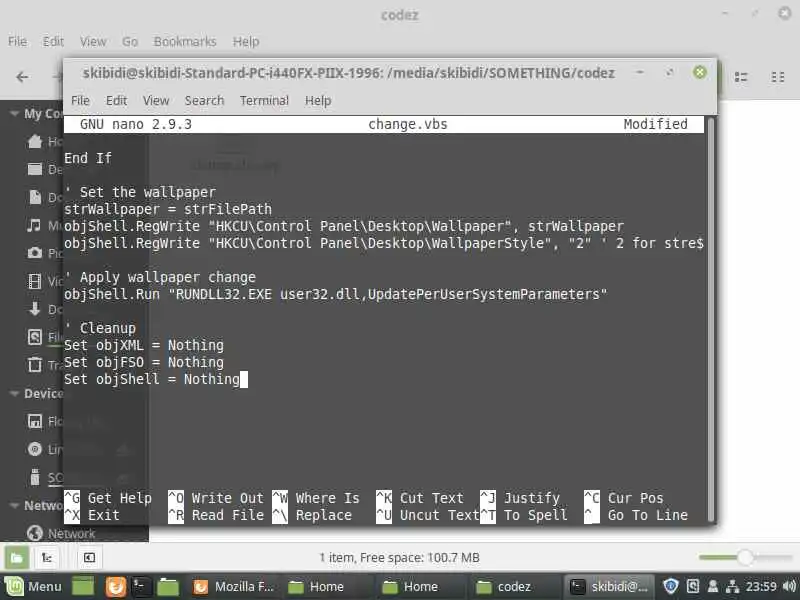Show places sidebar button in status bar
800x600 pixels.
click(x=16, y=558)
